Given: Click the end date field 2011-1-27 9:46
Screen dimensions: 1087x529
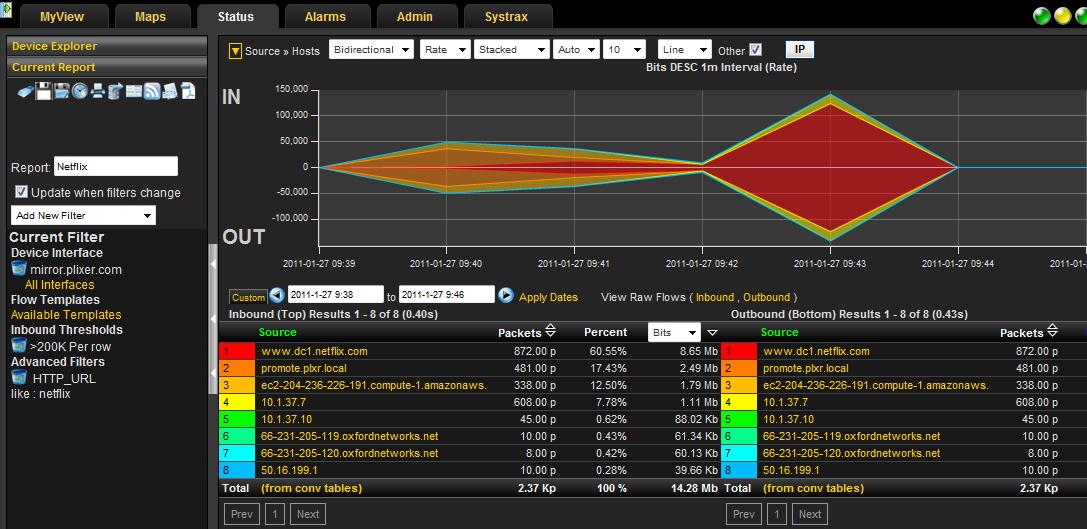Looking at the screenshot, I should [447, 295].
